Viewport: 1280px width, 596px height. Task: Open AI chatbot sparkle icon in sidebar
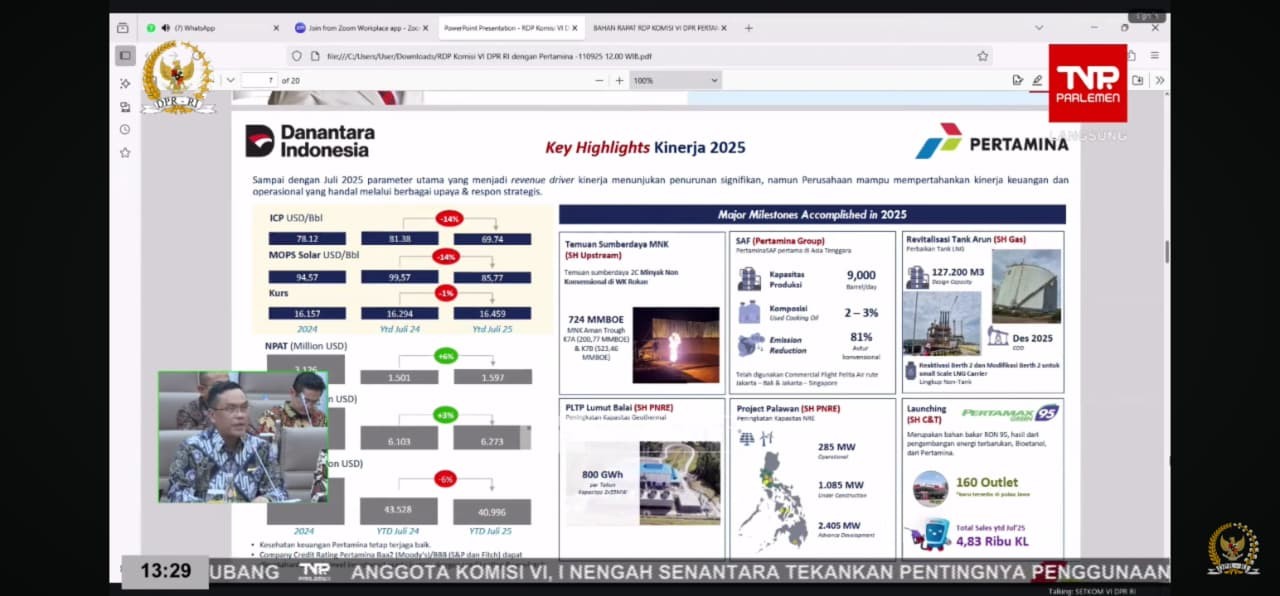tap(125, 83)
